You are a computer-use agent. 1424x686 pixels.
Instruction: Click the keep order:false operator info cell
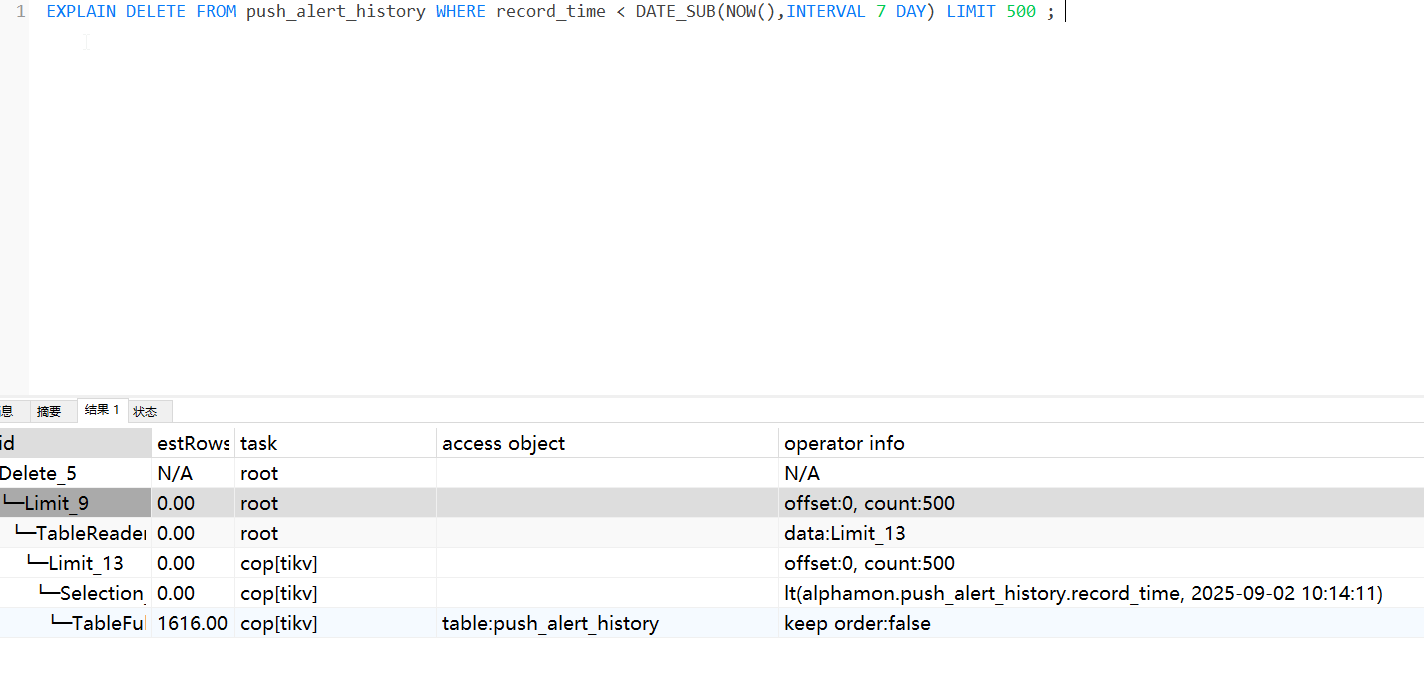pos(857,623)
